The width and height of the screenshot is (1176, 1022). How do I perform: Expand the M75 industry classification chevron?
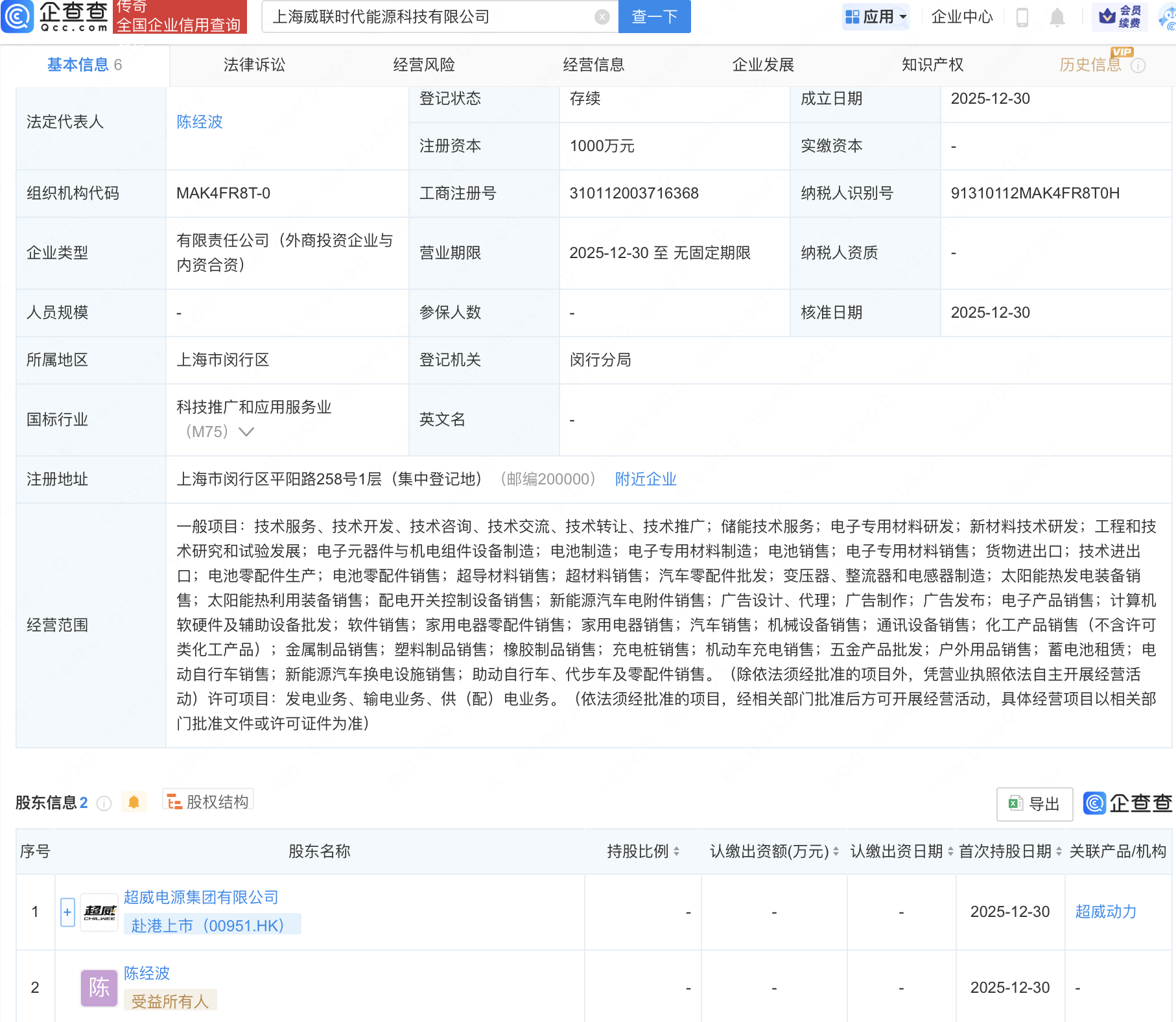point(246,432)
